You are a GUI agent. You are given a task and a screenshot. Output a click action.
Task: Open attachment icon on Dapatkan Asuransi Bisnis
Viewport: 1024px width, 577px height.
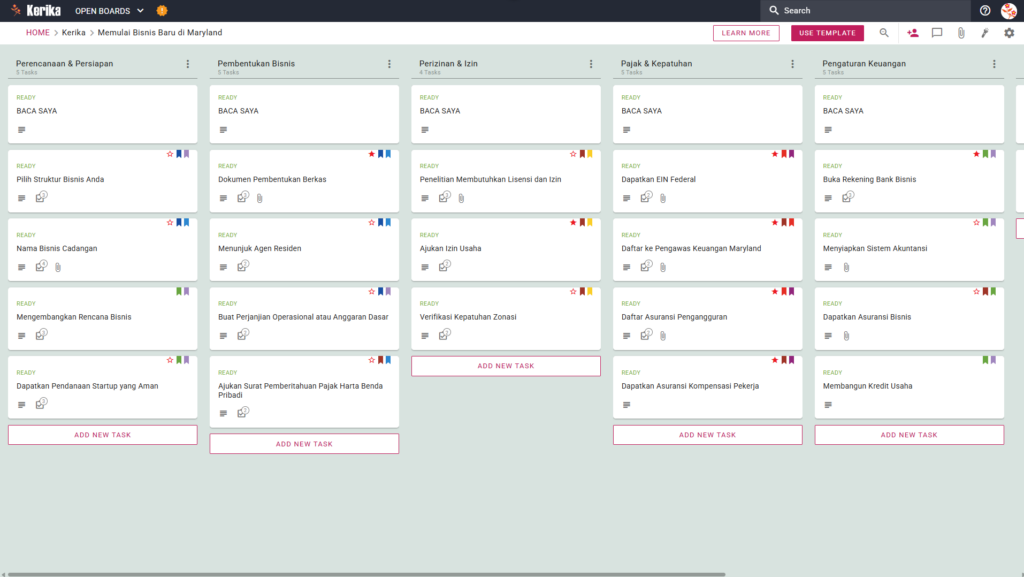(846, 336)
